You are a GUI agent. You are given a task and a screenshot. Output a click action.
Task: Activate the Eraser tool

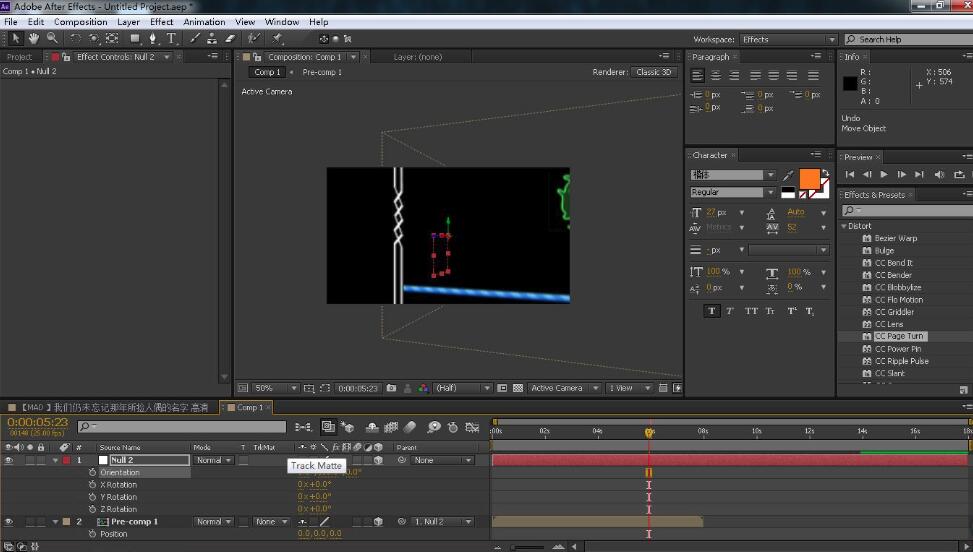[230, 39]
